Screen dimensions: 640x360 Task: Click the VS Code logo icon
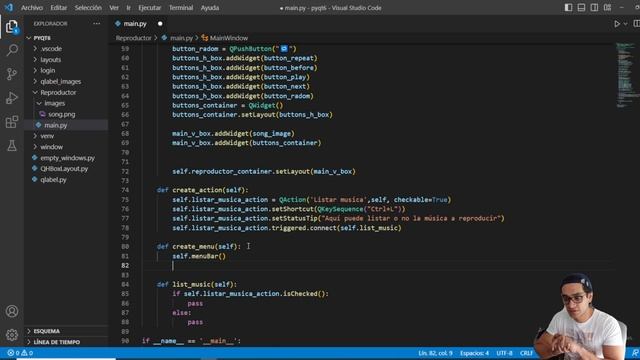click(x=9, y=7)
